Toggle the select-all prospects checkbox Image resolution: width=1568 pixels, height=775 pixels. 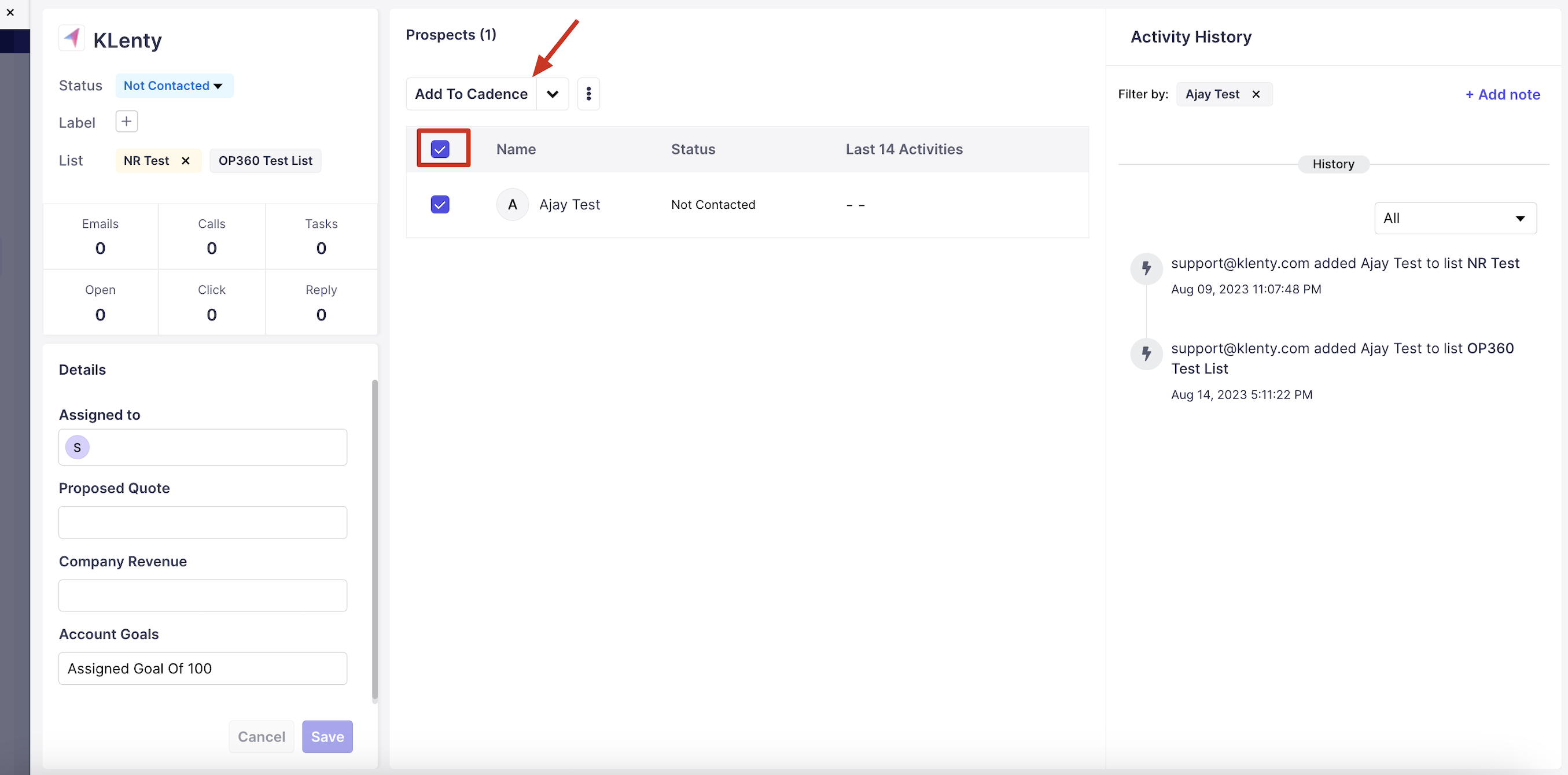tap(440, 149)
